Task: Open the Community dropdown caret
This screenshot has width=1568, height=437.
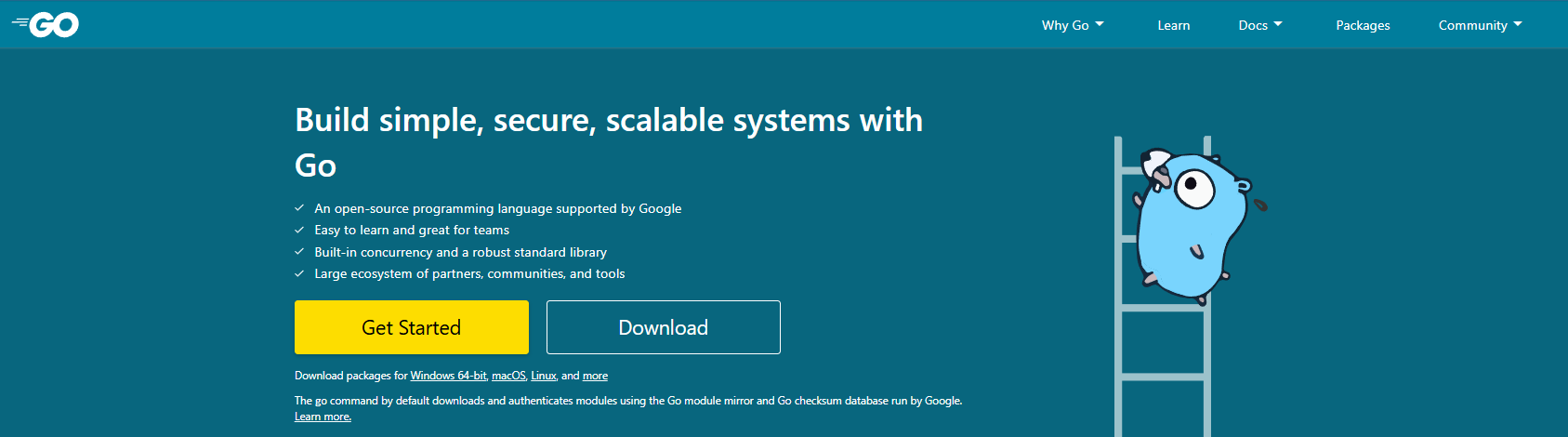Action: click(1518, 24)
